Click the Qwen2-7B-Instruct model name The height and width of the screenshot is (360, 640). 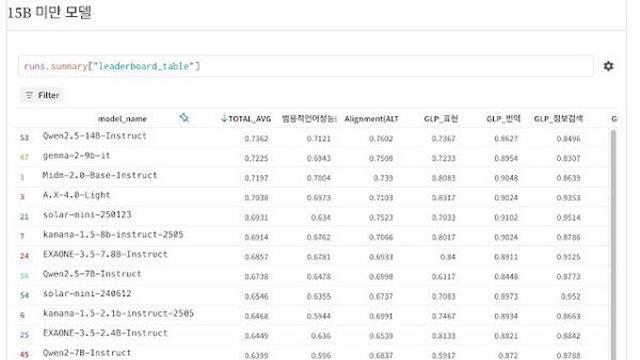pos(87,353)
